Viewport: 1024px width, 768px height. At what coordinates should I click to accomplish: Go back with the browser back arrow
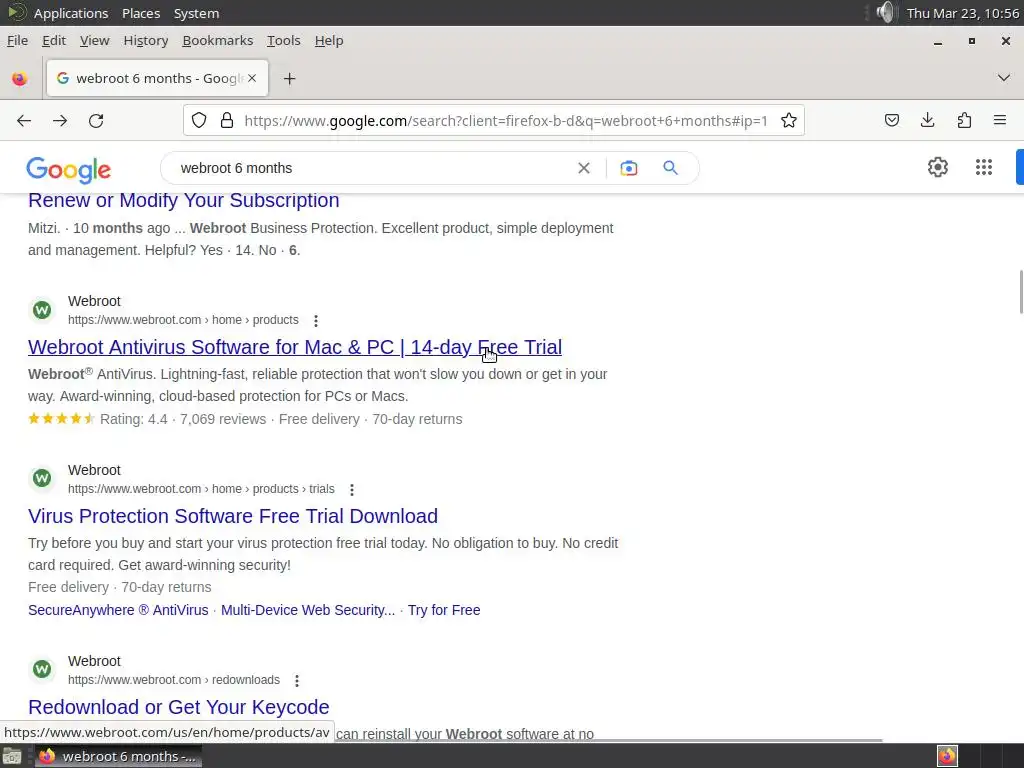24,121
